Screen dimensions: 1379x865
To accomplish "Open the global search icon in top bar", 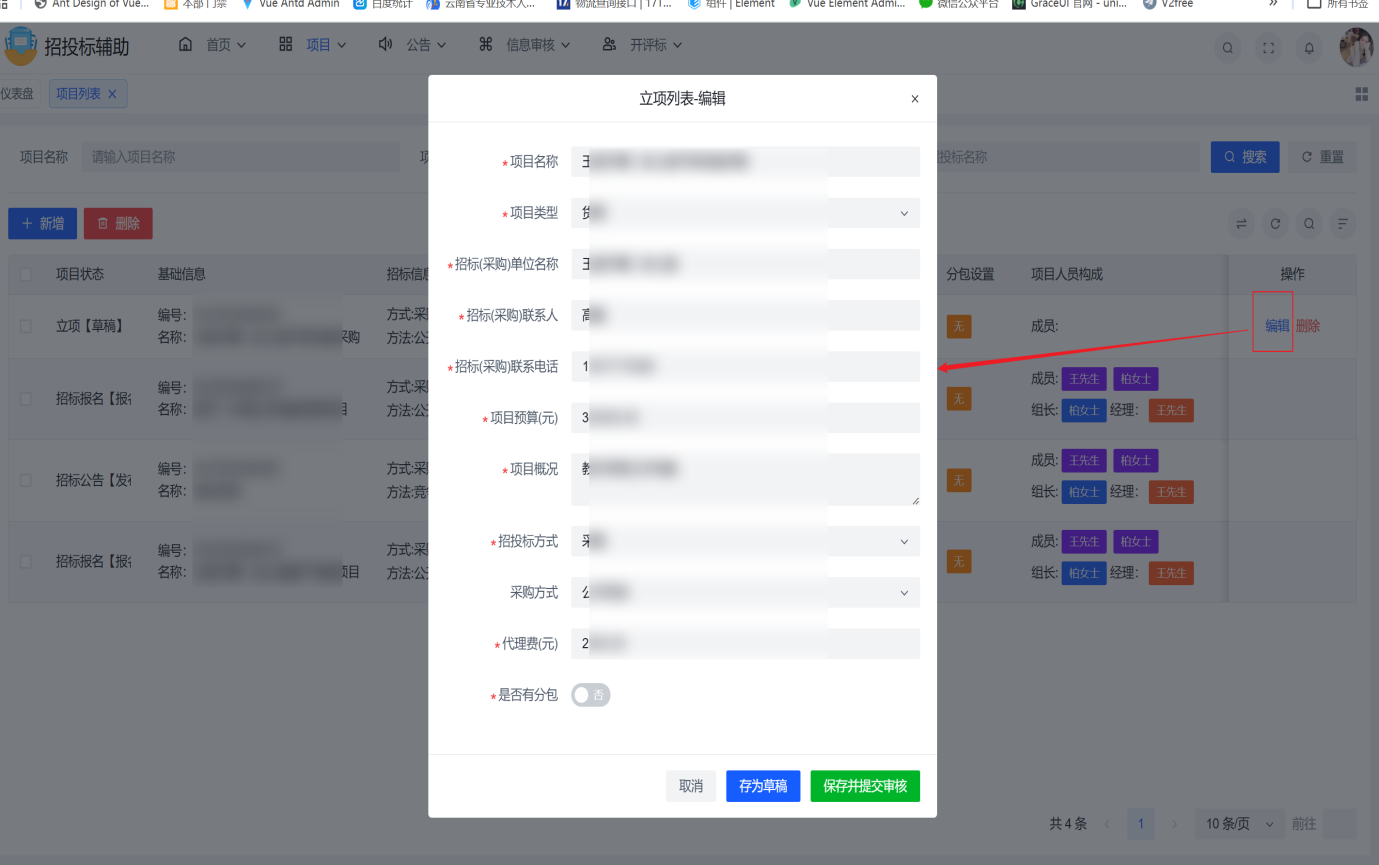I will point(1227,47).
